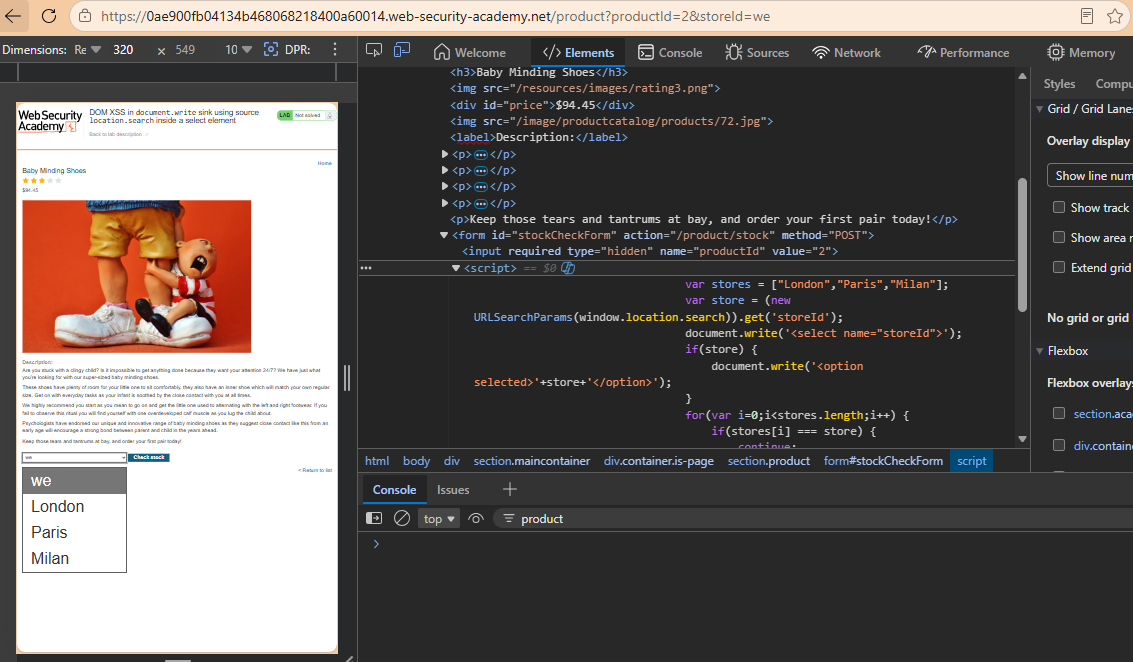The height and width of the screenshot is (662, 1133).
Task: Clear console with the circle-slash icon
Action: [x=402, y=518]
